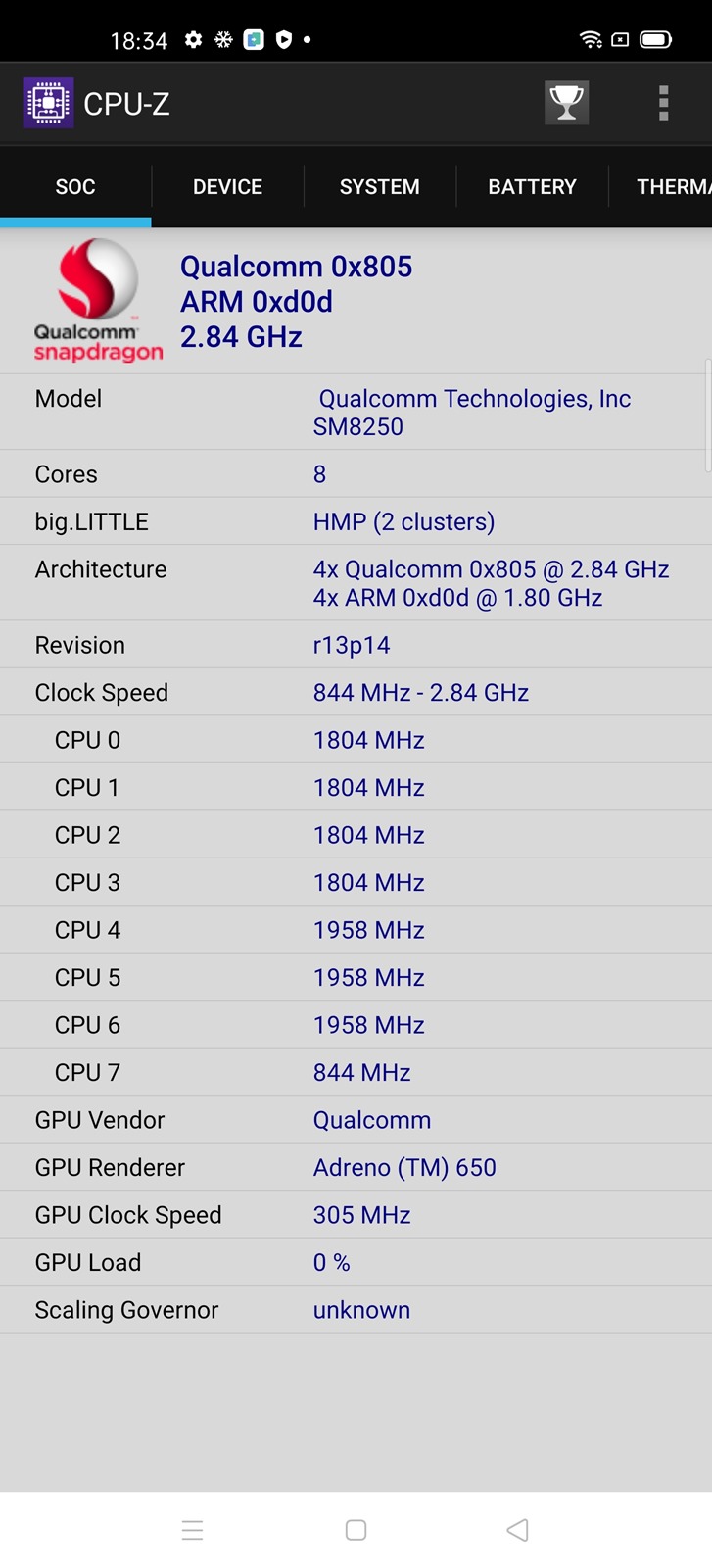The height and width of the screenshot is (1568, 712).
Task: Tap the battery indicator in status bar
Action: coord(655,40)
